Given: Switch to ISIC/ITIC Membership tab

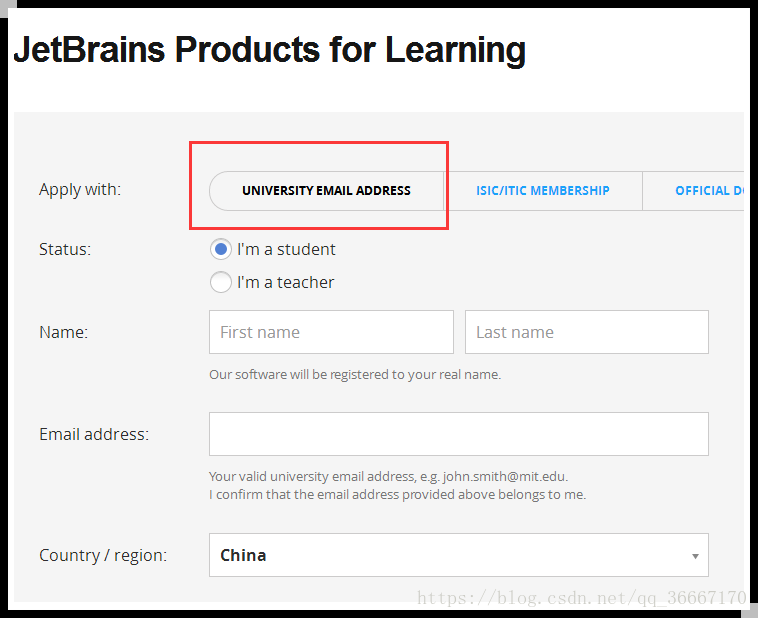Looking at the screenshot, I should [542, 190].
